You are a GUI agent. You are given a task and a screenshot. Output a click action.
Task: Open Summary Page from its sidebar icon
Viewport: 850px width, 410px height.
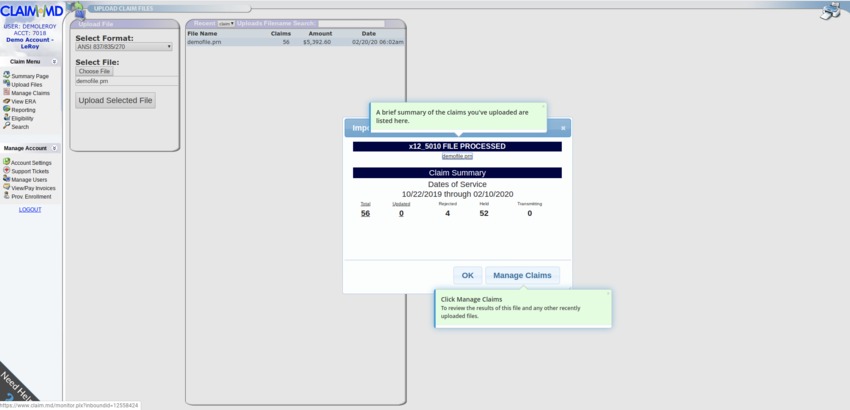[x=7, y=76]
